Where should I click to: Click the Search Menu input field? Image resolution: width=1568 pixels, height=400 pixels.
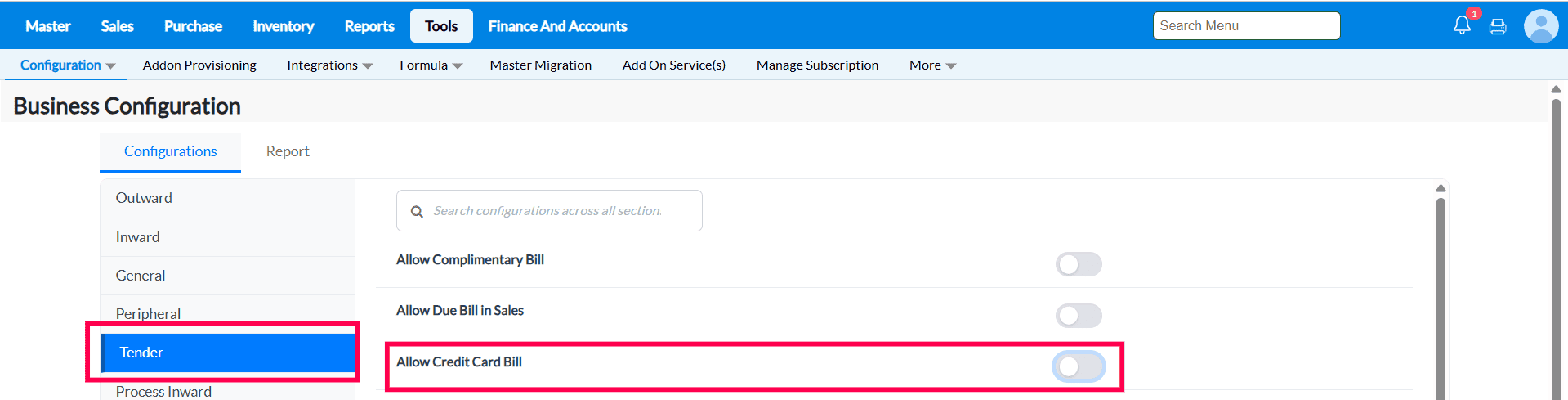(1246, 26)
